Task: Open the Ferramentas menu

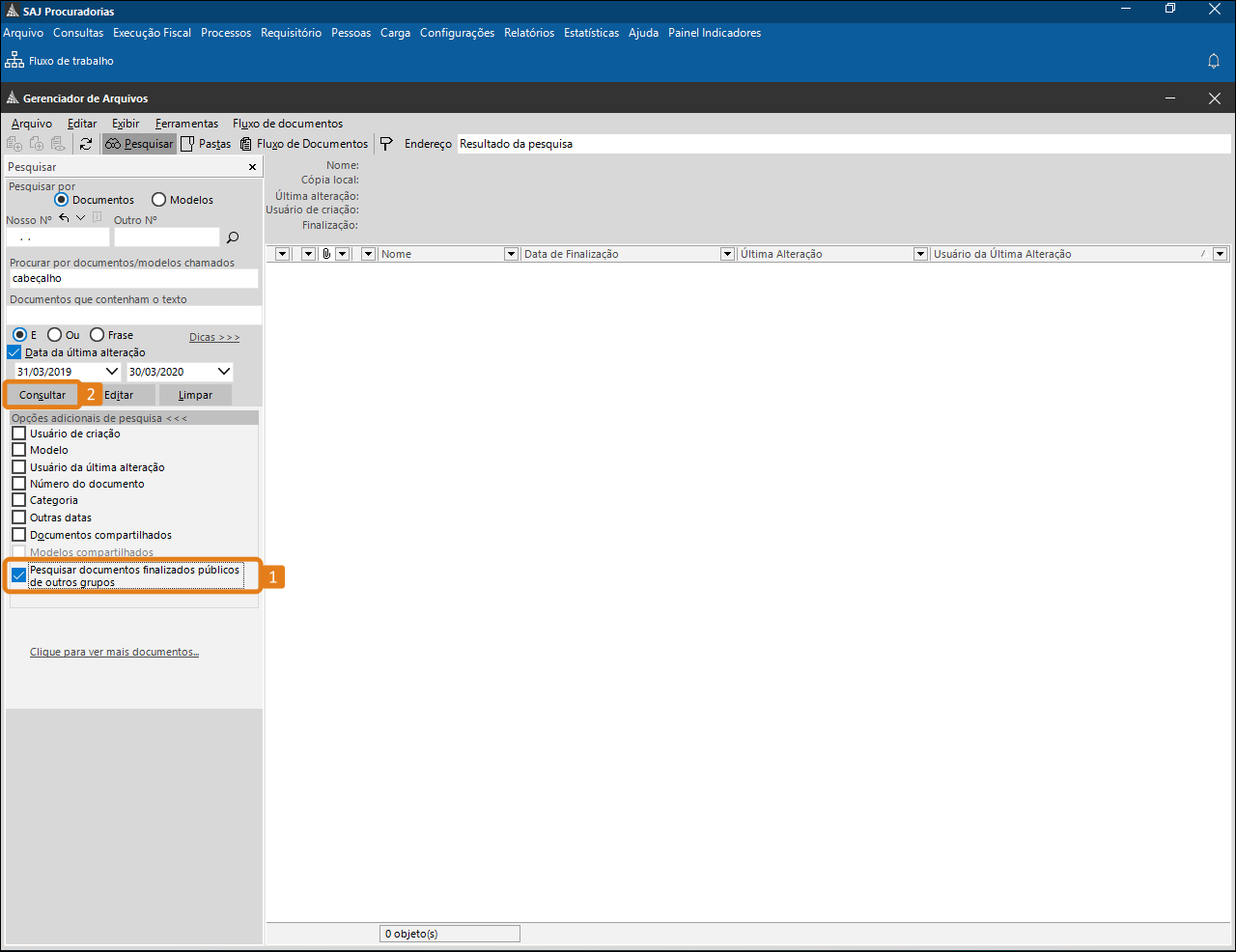Action: 186,124
